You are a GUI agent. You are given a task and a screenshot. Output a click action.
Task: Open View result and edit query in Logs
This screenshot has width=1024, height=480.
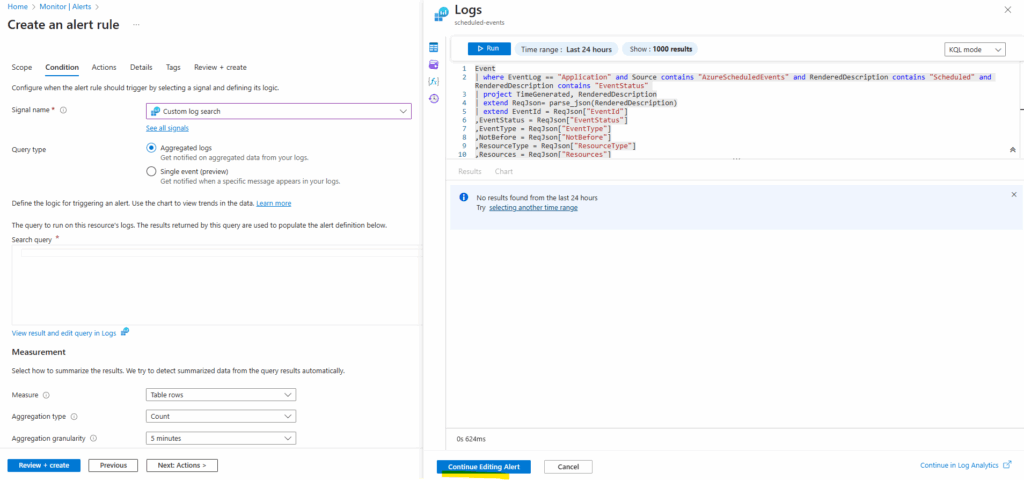click(64, 333)
